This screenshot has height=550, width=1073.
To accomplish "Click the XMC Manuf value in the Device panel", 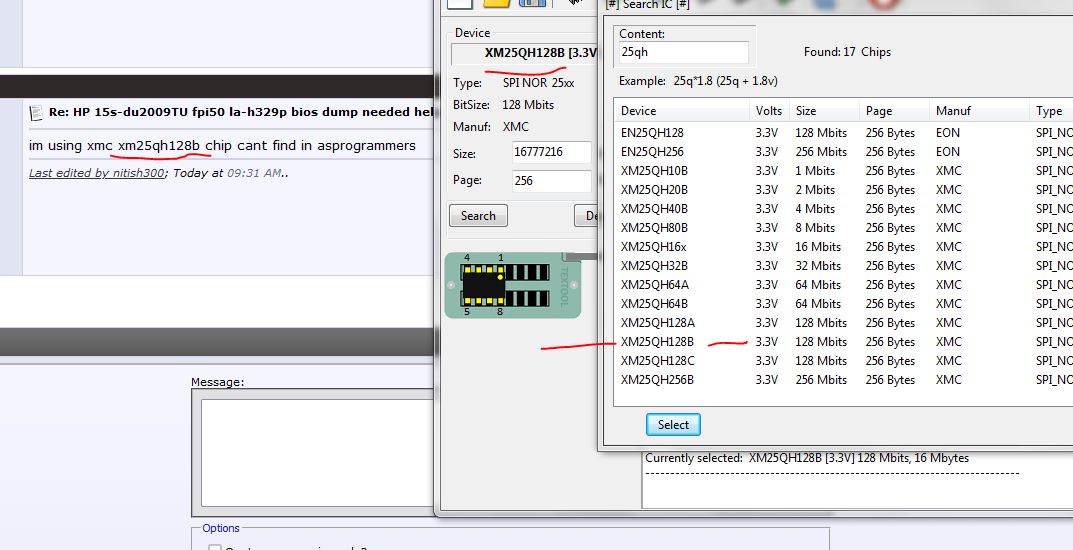I will tap(515, 127).
